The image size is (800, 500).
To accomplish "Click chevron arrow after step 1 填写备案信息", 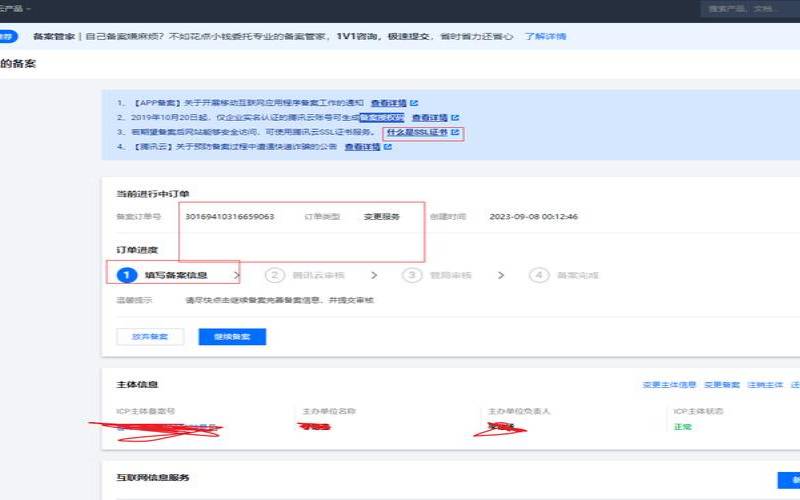I will click(236, 275).
